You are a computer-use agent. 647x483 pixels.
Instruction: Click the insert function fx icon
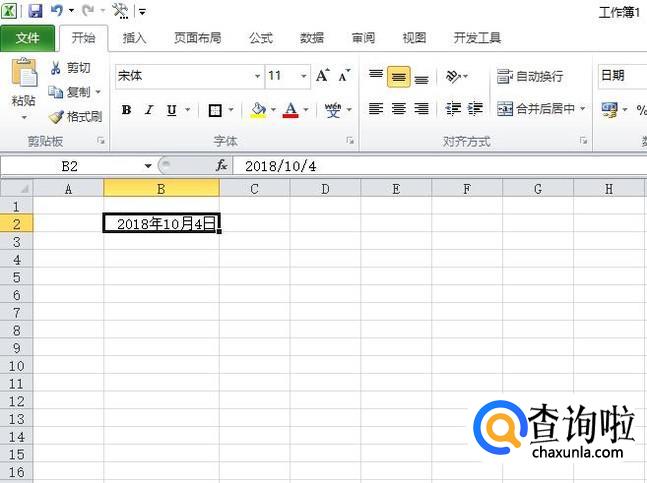click(222, 166)
